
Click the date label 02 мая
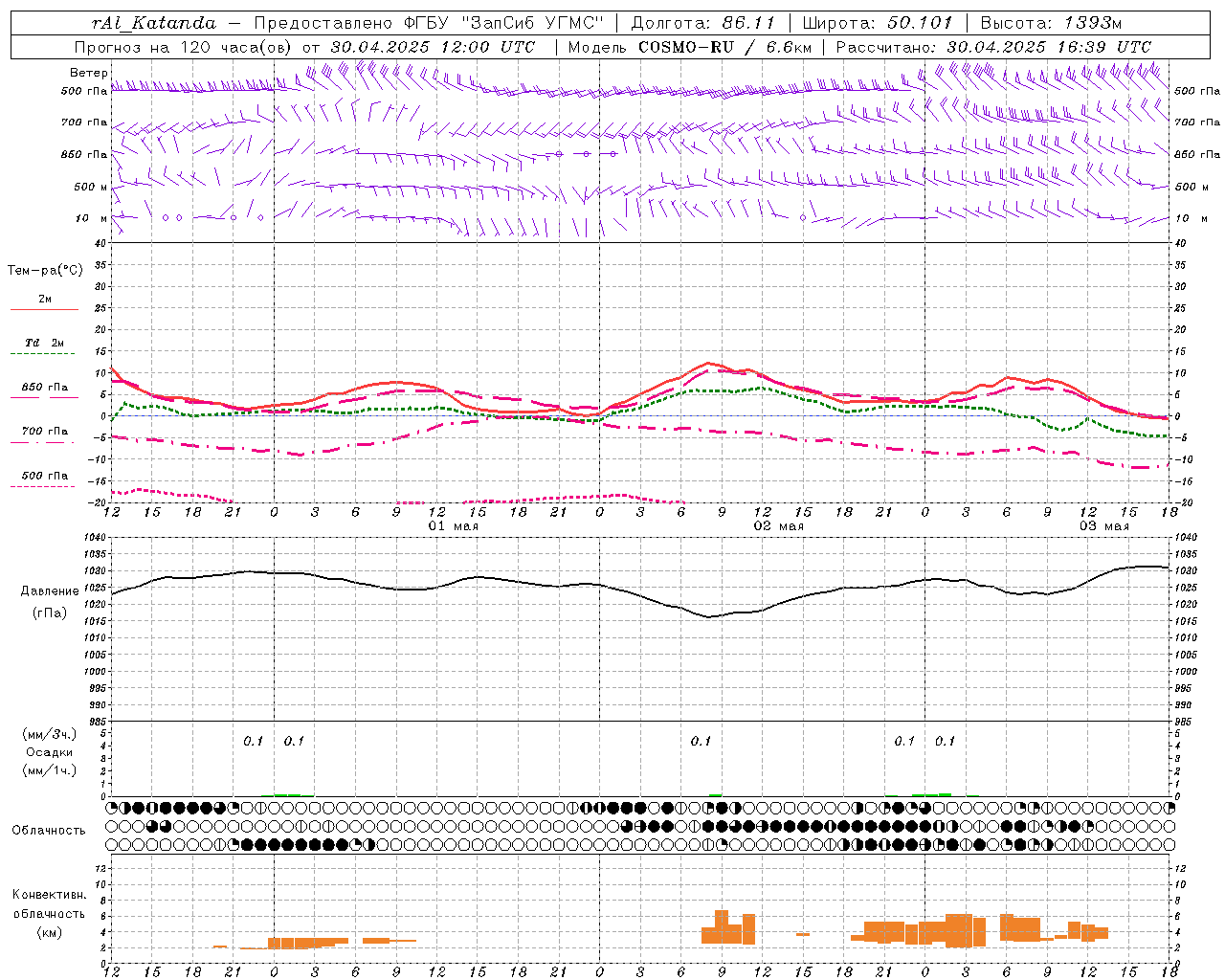pyautogui.click(x=779, y=526)
